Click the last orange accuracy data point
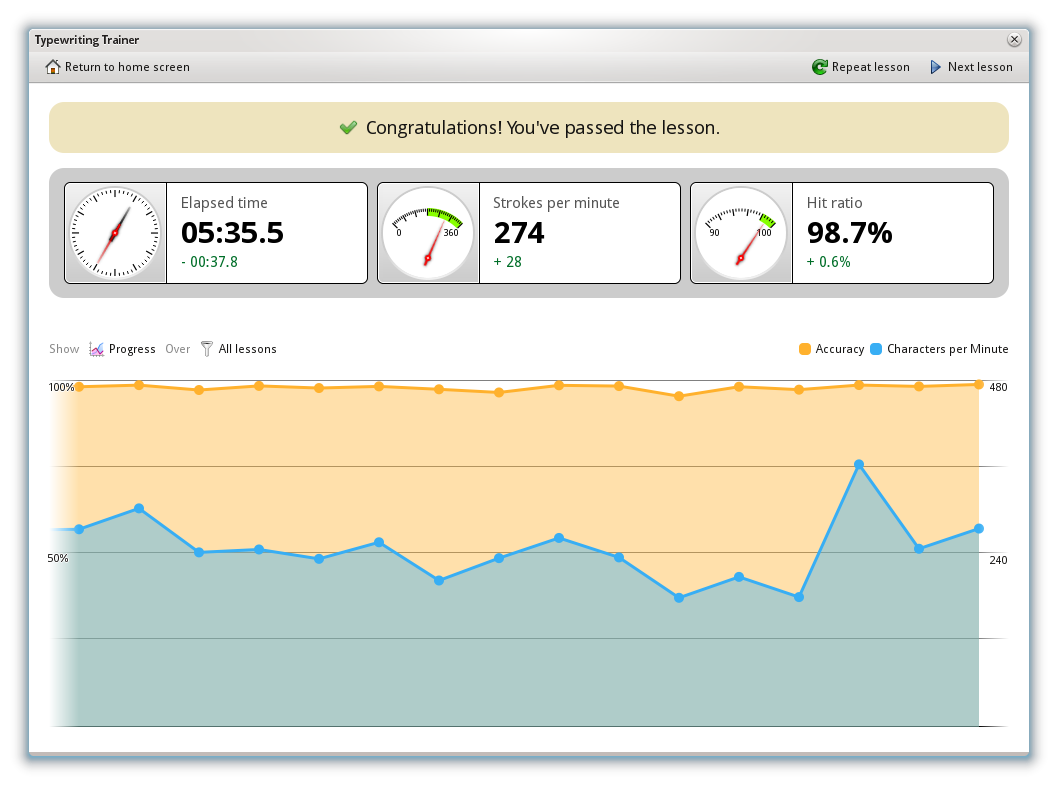The width and height of the screenshot is (1058, 785). 978,384
